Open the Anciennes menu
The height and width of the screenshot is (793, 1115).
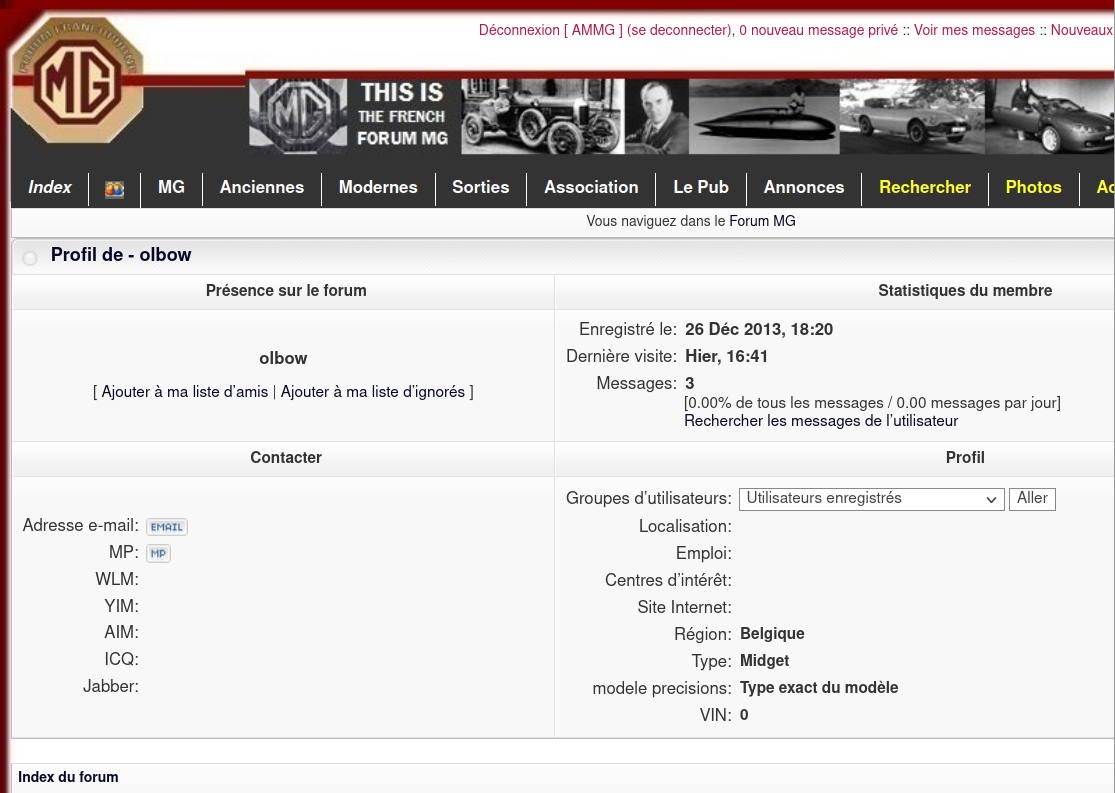coord(262,187)
